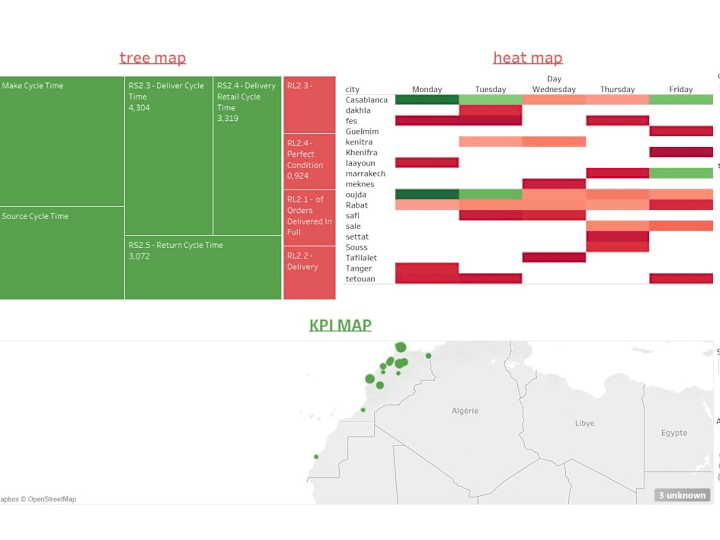
Task: Select the Make Cycle Time treemap tile
Action: (62, 141)
